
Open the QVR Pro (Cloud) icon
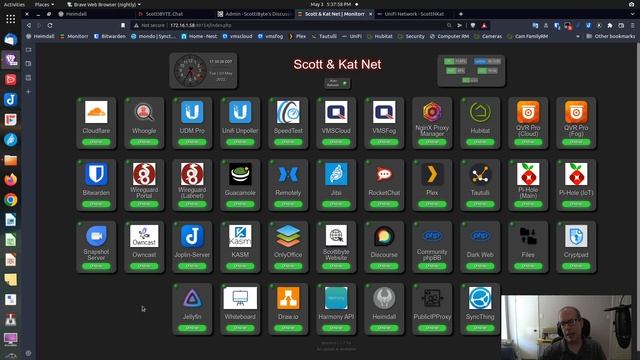[528, 111]
